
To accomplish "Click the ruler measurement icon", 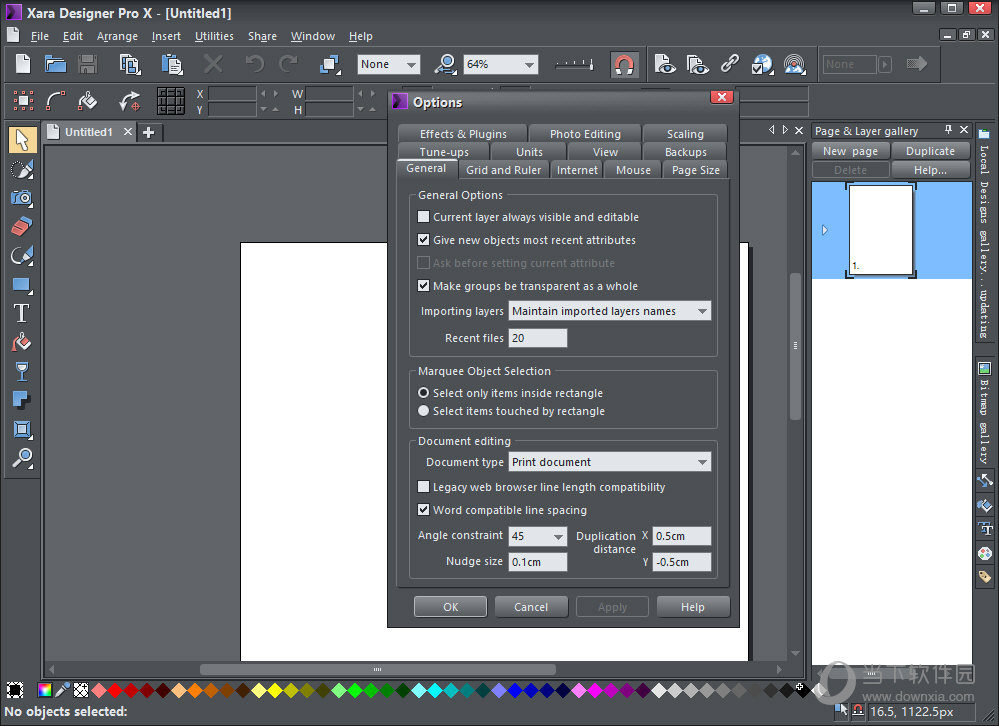I will point(574,64).
